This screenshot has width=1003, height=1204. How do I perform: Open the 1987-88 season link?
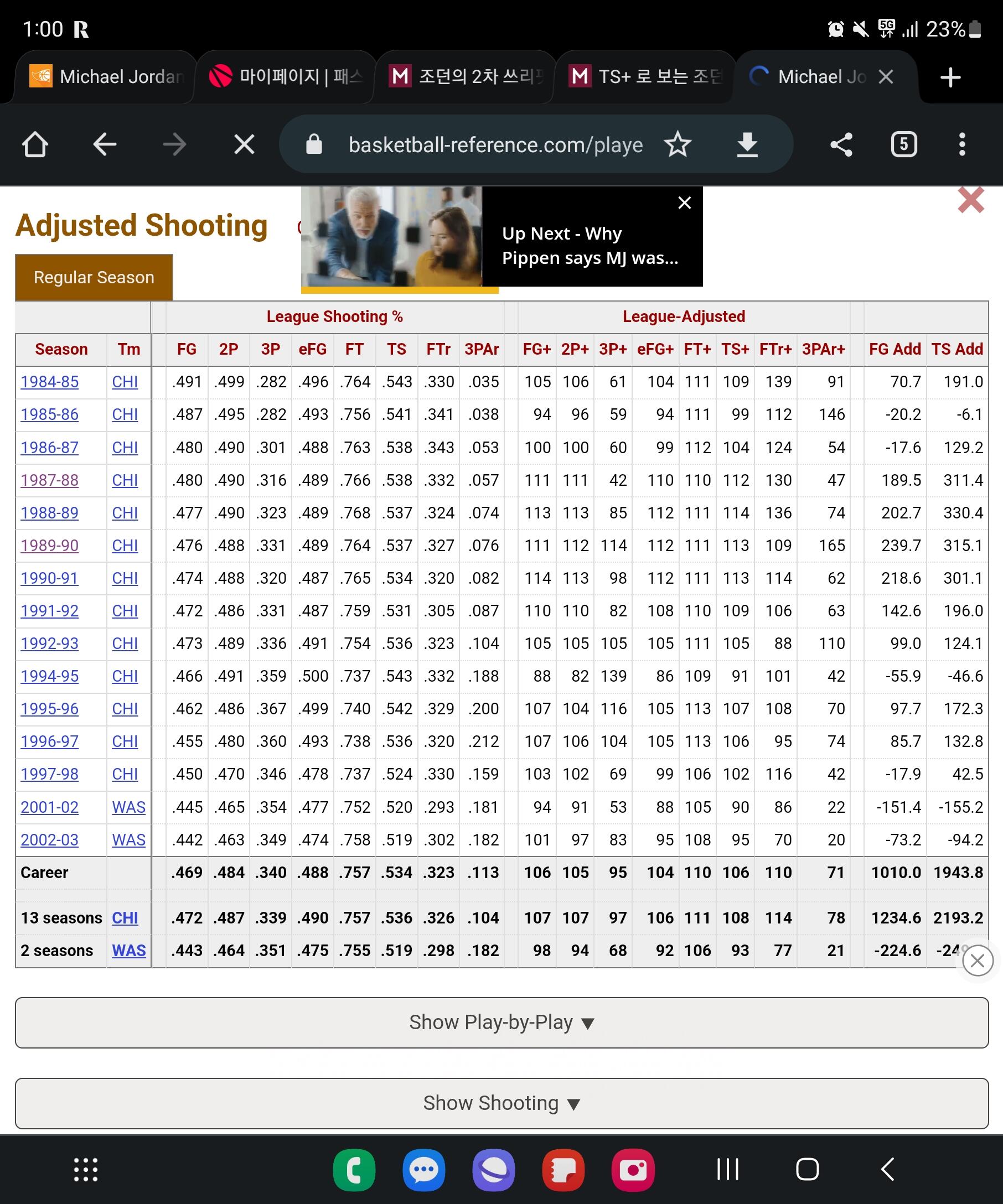click(x=49, y=480)
